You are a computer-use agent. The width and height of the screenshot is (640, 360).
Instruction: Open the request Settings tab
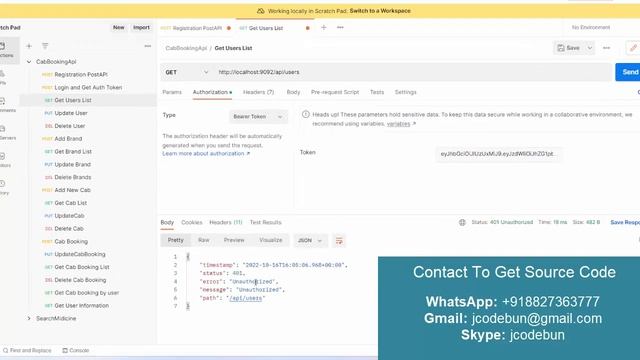(405, 92)
